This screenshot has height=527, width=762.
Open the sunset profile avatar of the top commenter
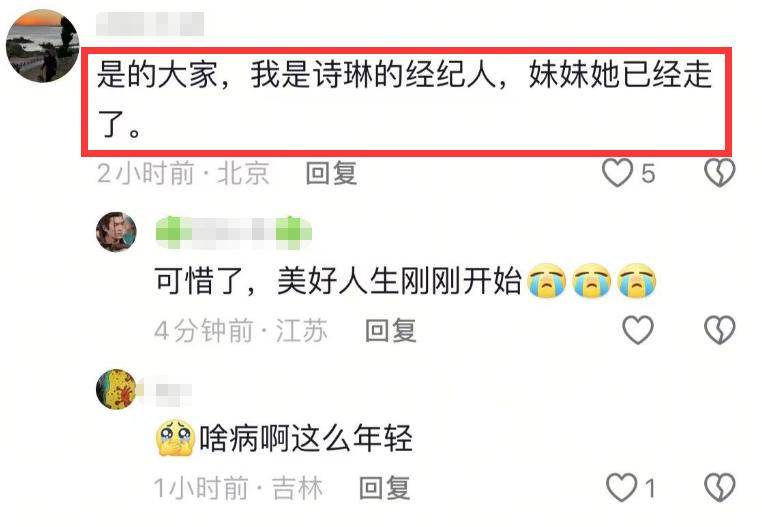click(42, 46)
